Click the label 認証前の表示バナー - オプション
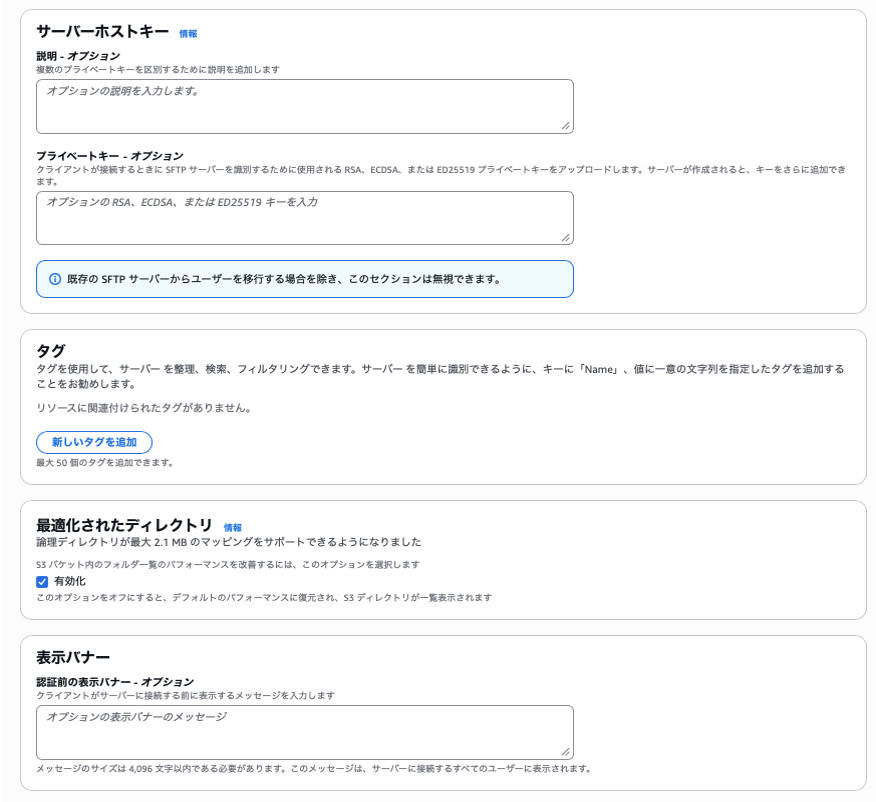 pyautogui.click(x=115, y=682)
